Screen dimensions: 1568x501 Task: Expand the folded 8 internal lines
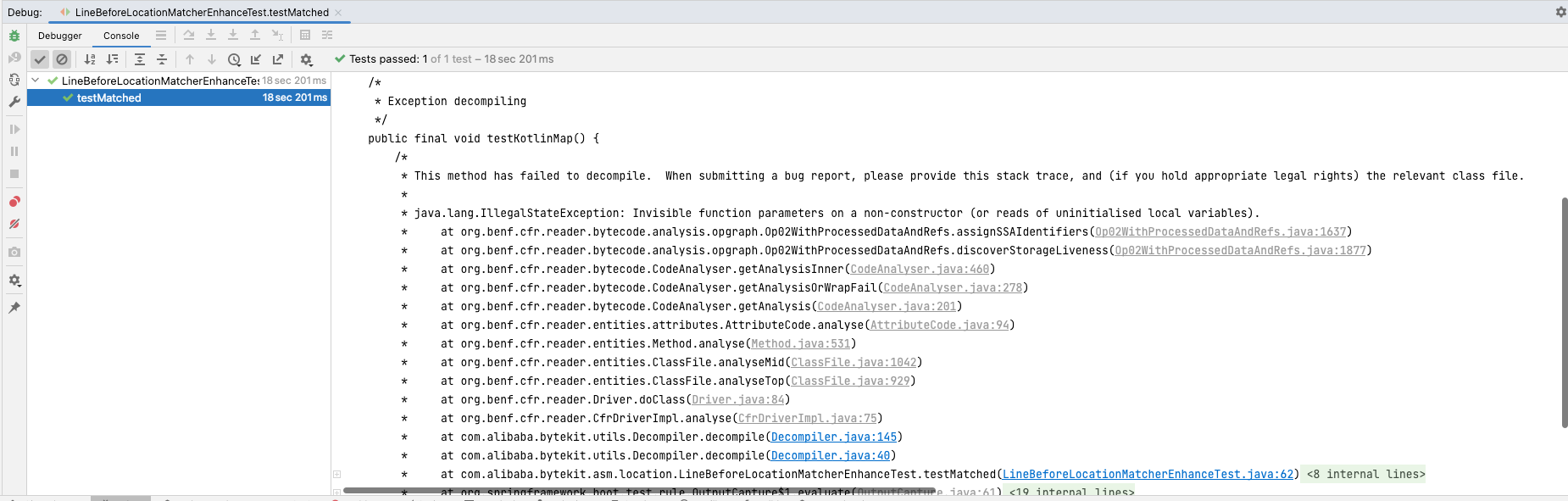click(1365, 474)
